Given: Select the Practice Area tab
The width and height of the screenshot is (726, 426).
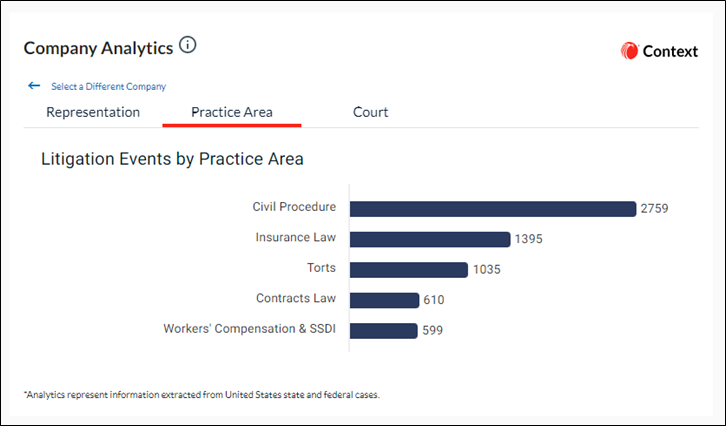Looking at the screenshot, I should 232,112.
